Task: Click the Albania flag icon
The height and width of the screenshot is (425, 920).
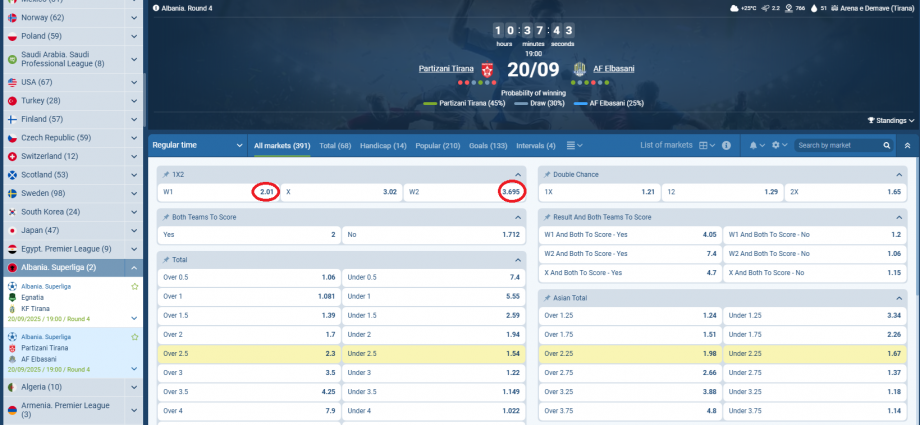Action: [x=12, y=268]
